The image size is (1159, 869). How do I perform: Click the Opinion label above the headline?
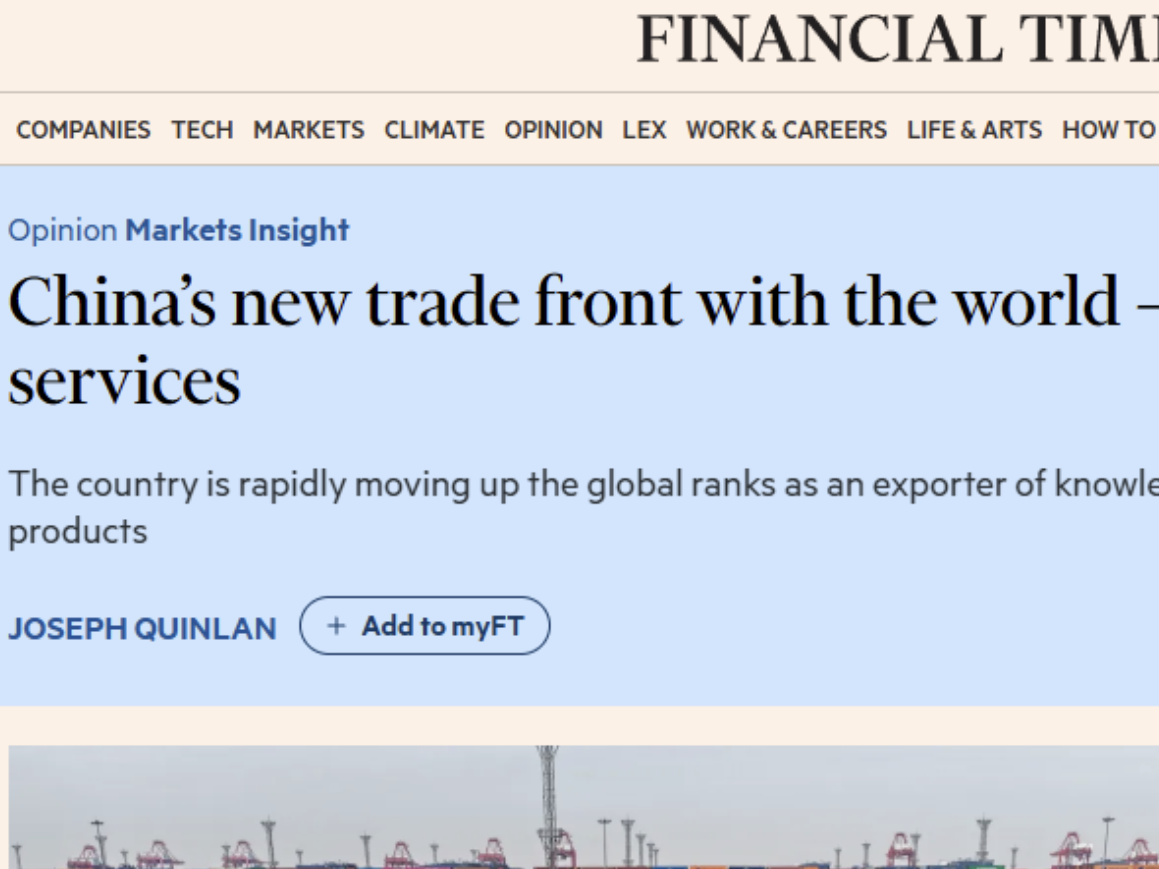point(62,230)
